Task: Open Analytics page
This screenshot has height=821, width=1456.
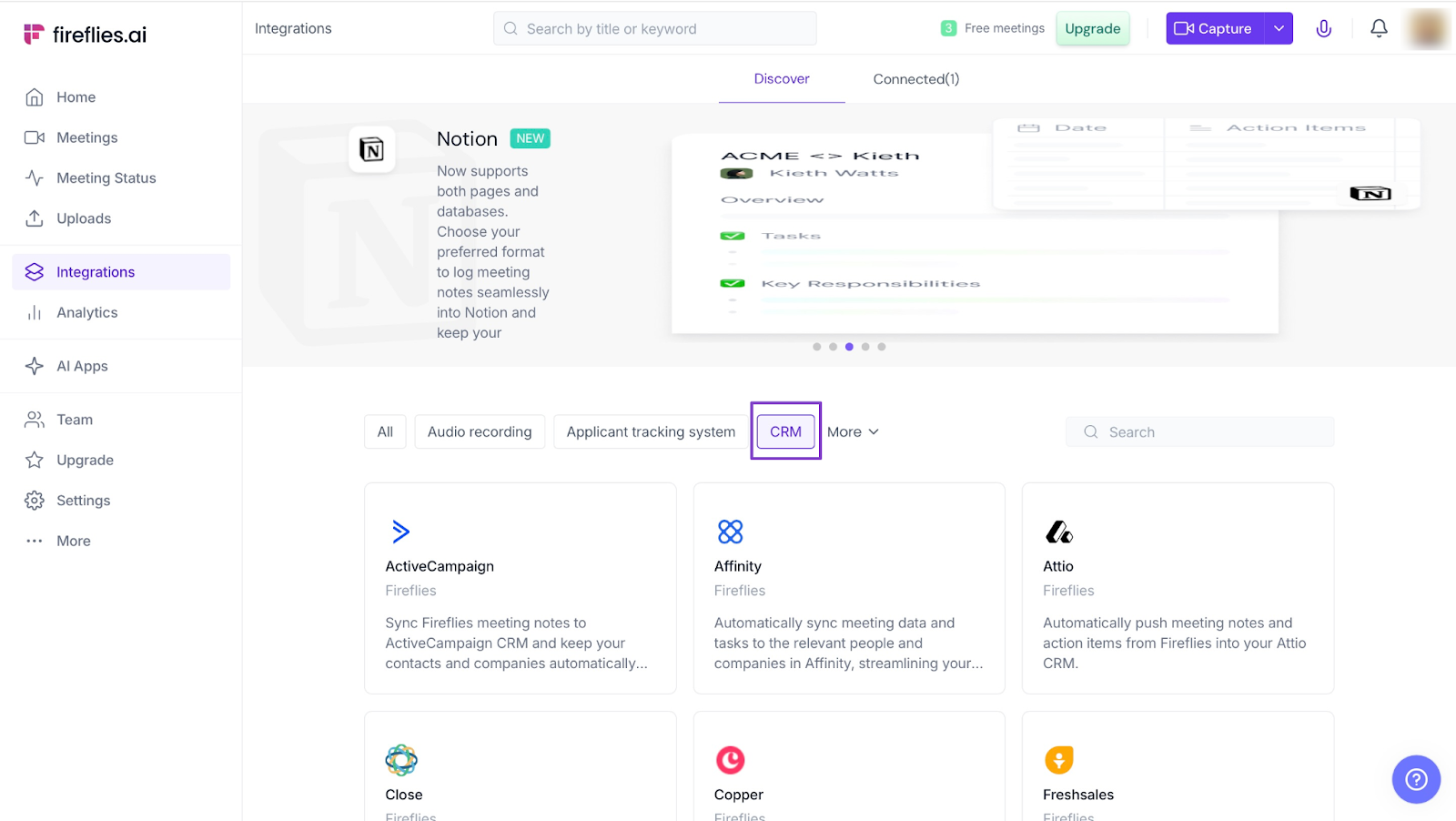Action: point(121,312)
